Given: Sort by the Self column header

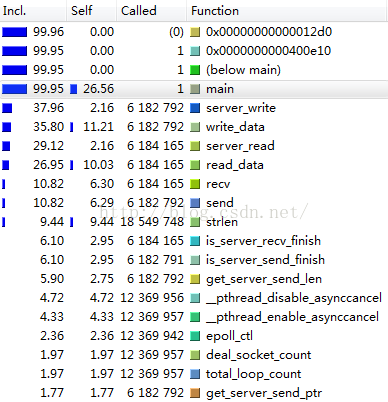Looking at the screenshot, I should coord(92,11).
